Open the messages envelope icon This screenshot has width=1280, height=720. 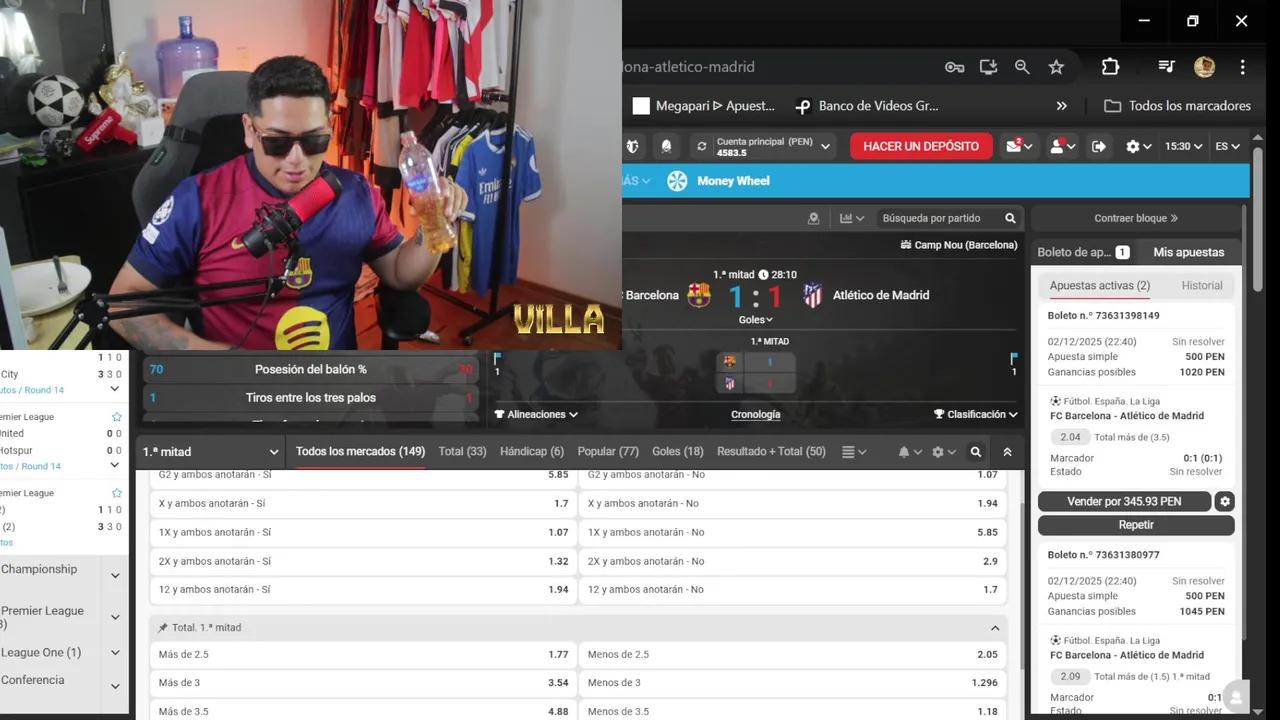[1020, 146]
